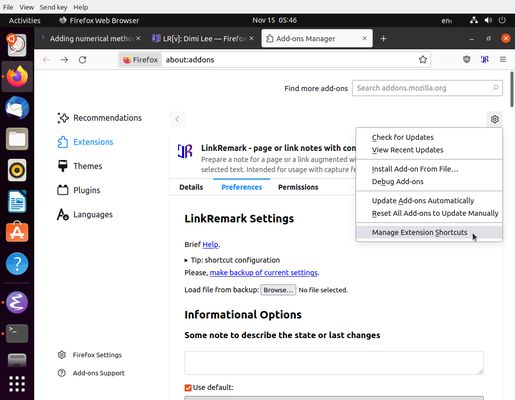The image size is (515, 400).
Task: Open Ubuntu Software from the dock
Action: pyautogui.click(x=17, y=232)
